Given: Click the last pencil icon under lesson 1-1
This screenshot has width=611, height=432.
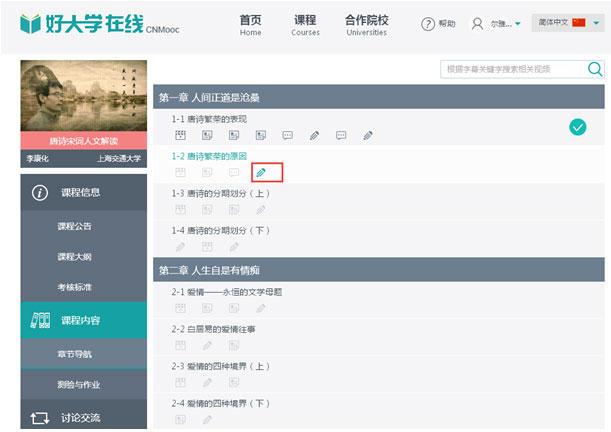Looking at the screenshot, I should [368, 135].
